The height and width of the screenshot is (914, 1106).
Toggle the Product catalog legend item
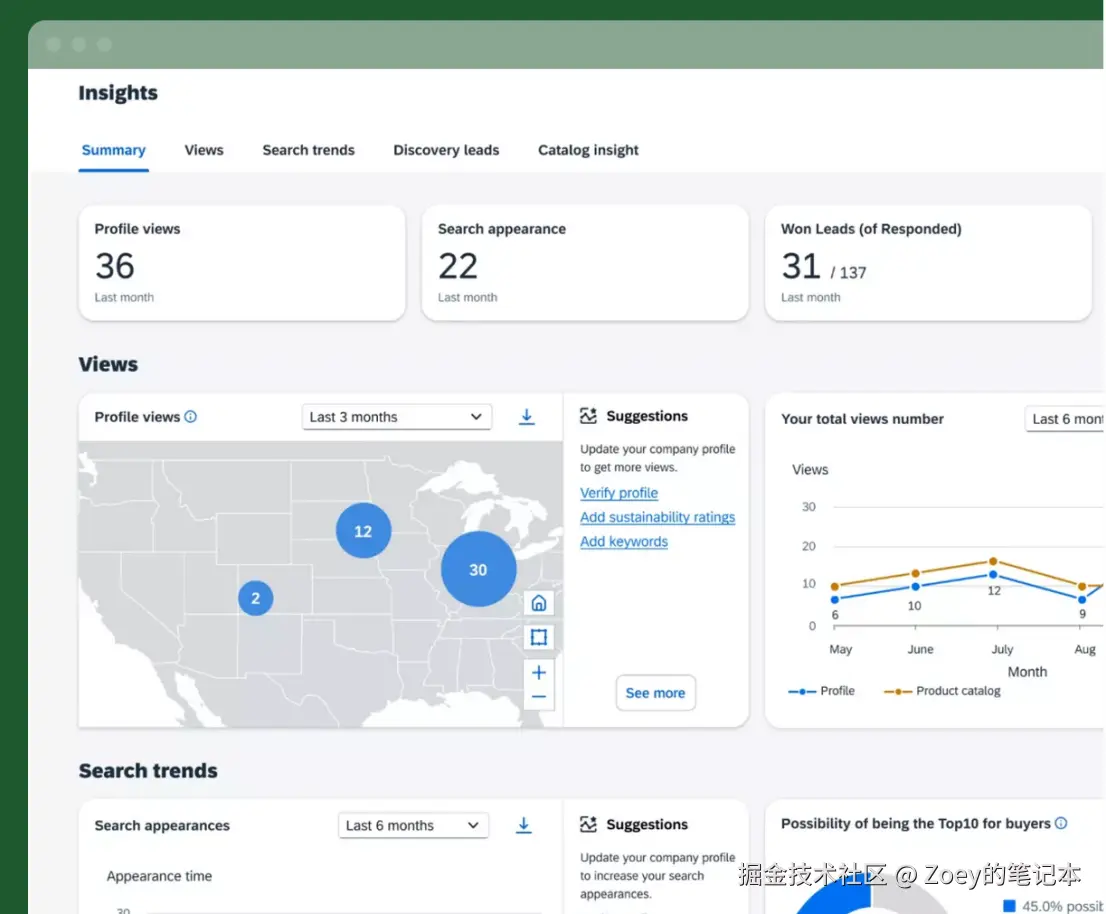[942, 691]
